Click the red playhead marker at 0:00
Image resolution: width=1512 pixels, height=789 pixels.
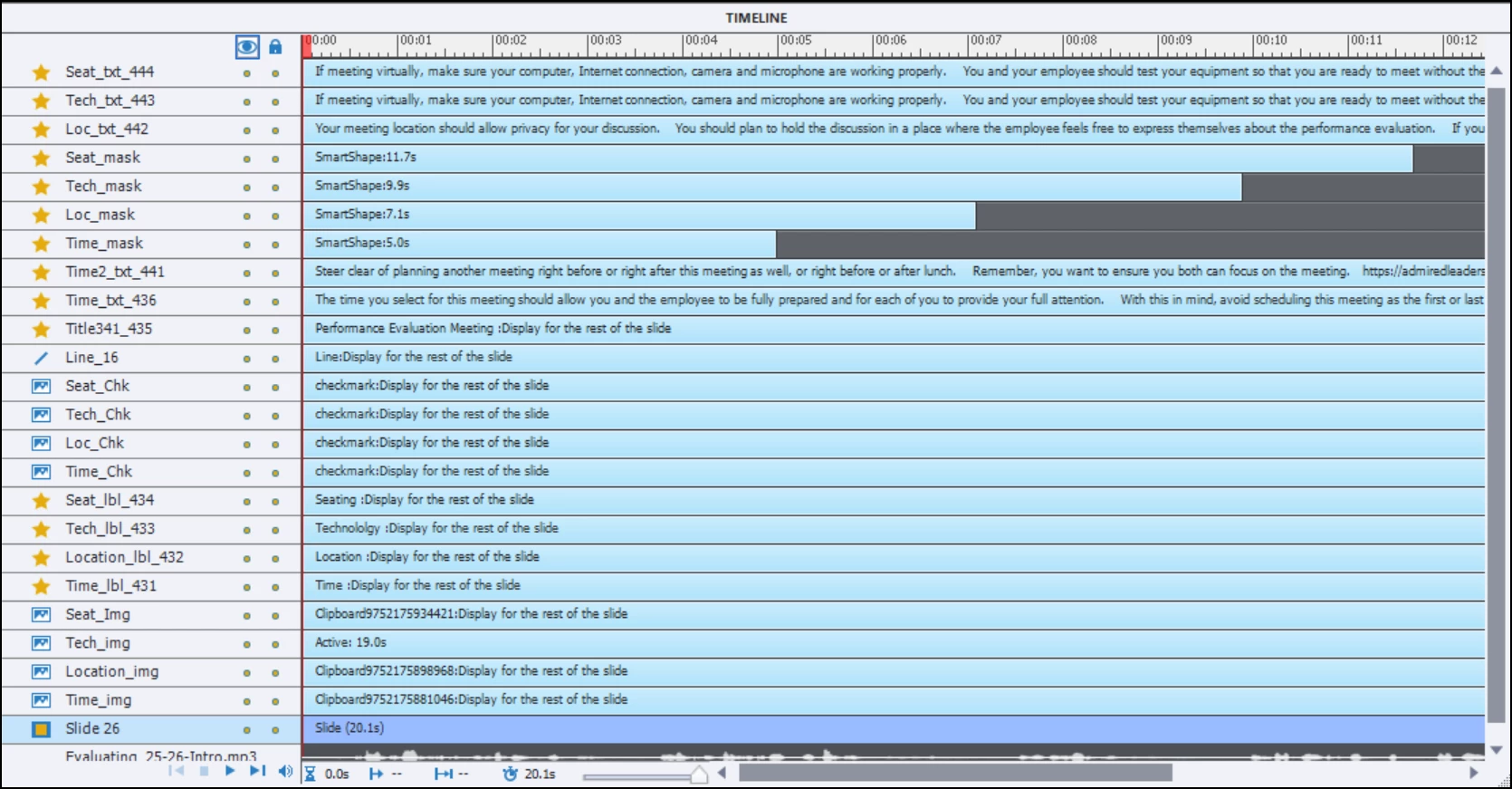[308, 45]
